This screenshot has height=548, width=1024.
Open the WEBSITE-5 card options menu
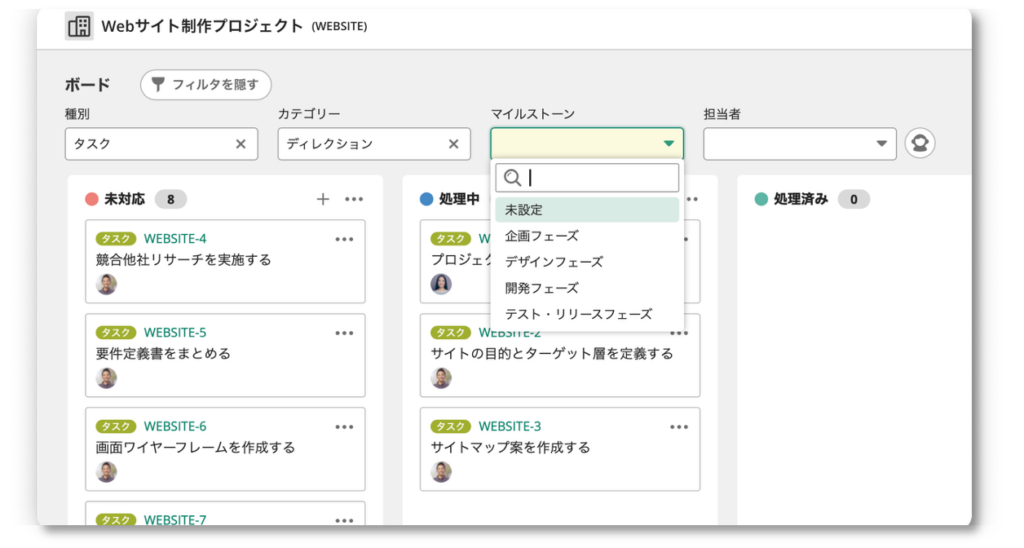(x=344, y=333)
